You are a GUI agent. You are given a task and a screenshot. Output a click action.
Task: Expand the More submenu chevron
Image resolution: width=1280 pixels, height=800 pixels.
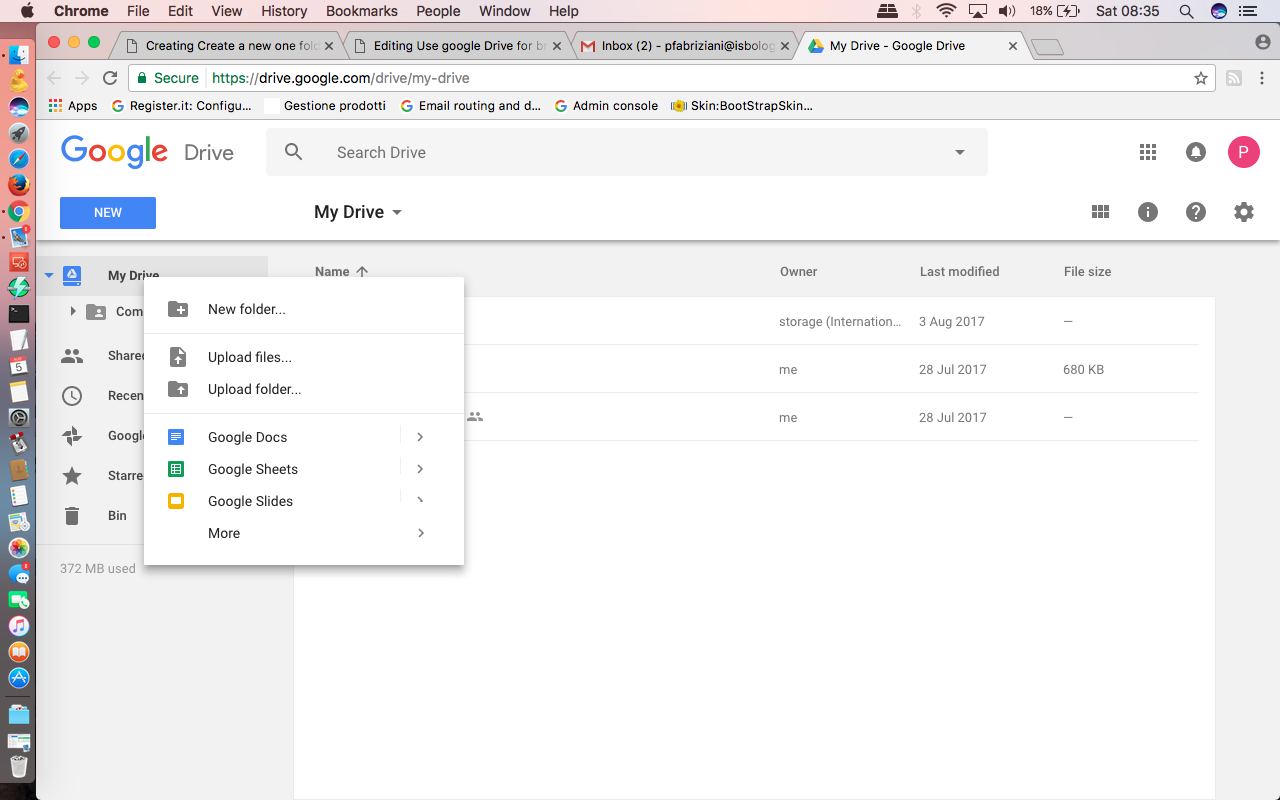point(421,533)
